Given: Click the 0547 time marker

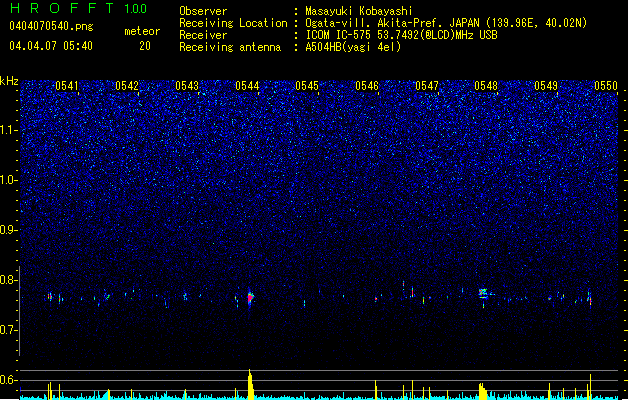Looking at the screenshot, I should (x=427, y=86).
